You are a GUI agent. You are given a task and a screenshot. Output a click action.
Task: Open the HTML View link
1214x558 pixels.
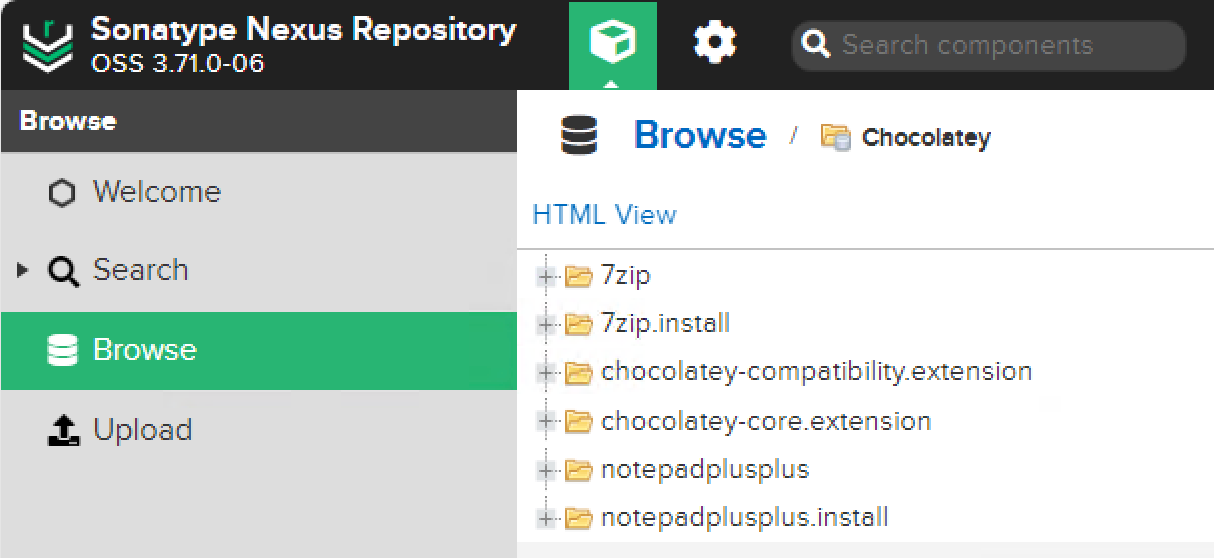604,215
